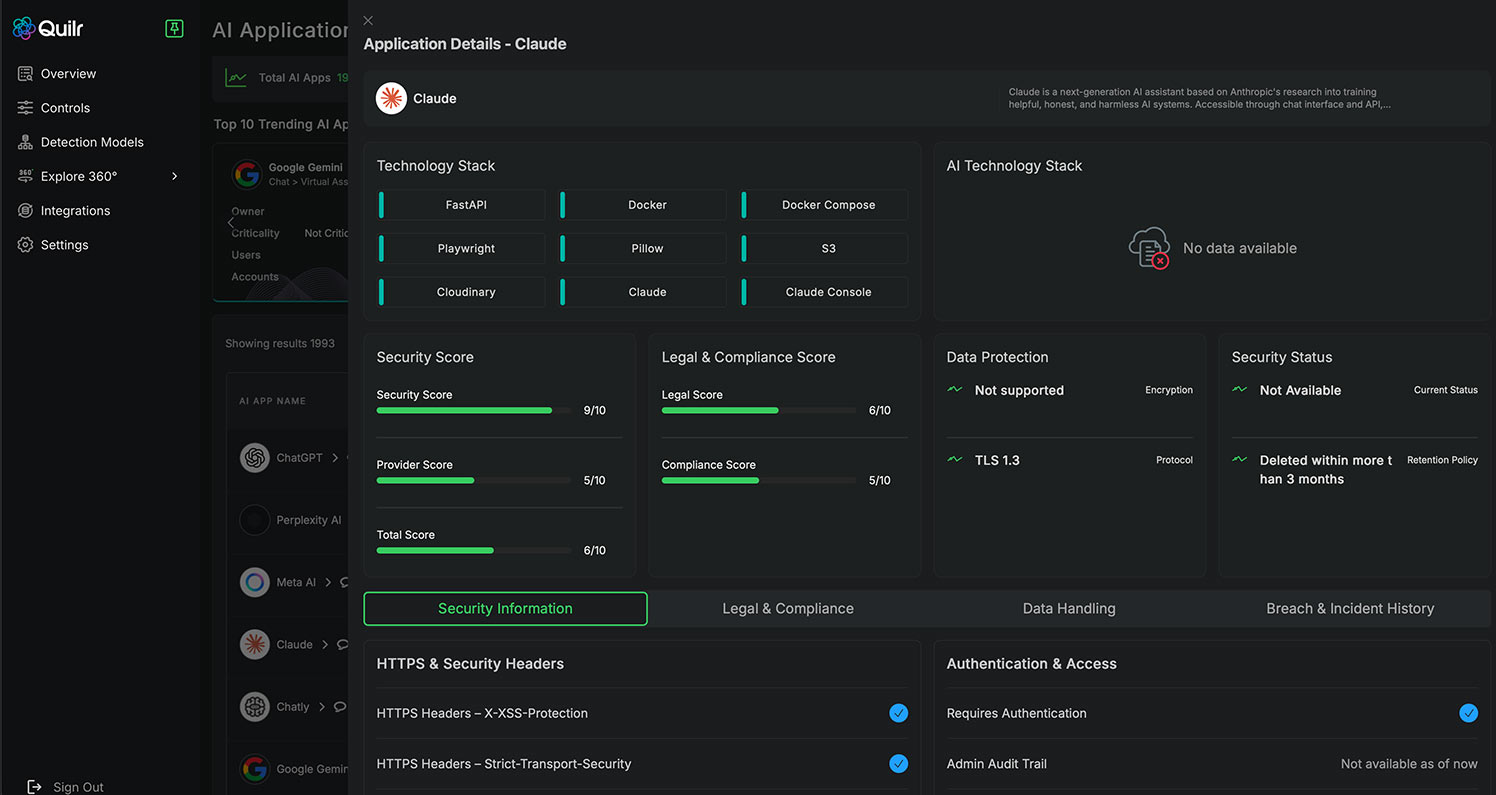
Task: Click the Total Score progress bar
Action: 474,550
